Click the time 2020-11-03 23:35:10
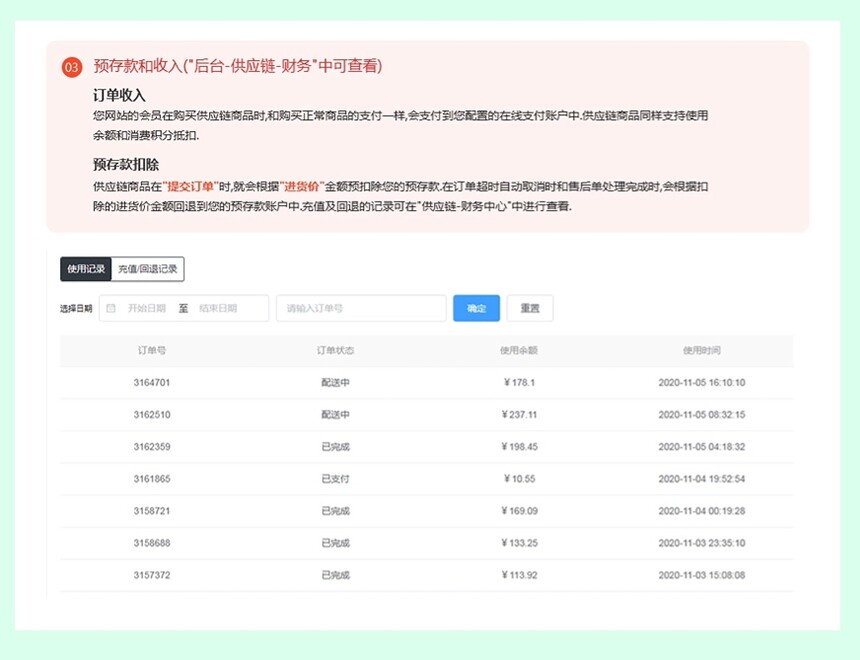This screenshot has height=660, width=860. (702, 543)
